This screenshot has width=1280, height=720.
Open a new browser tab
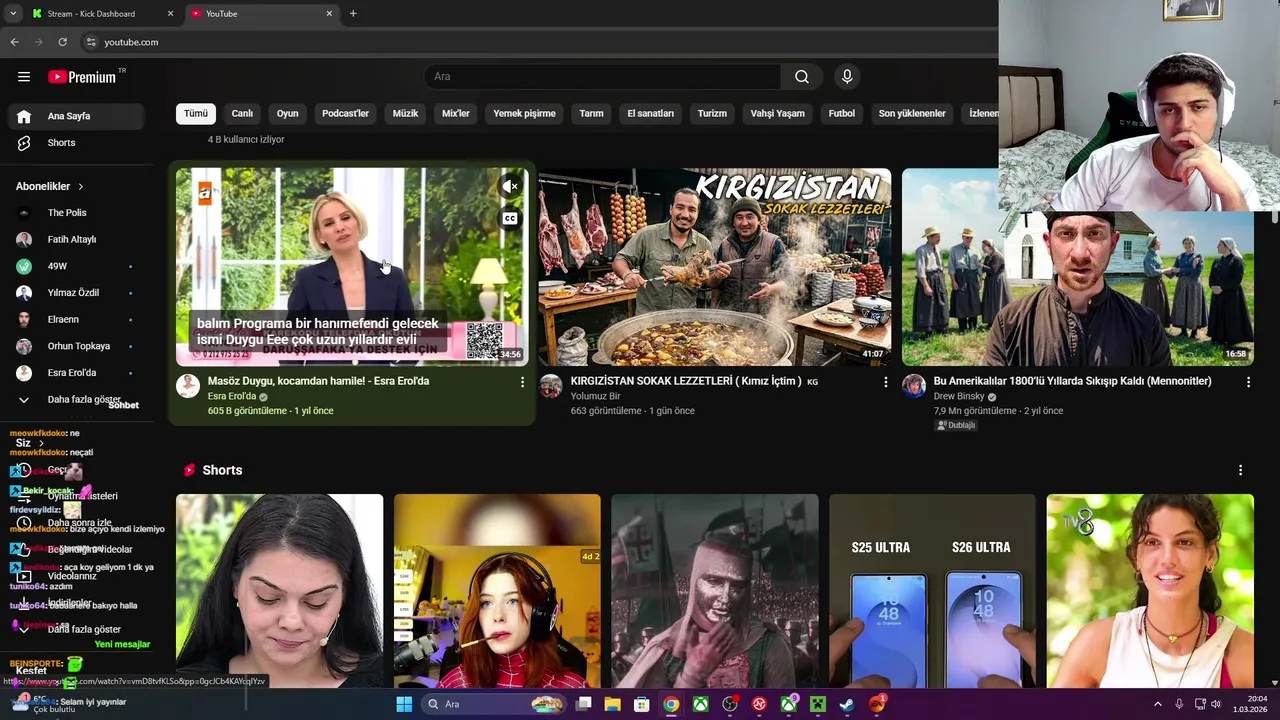353,14
